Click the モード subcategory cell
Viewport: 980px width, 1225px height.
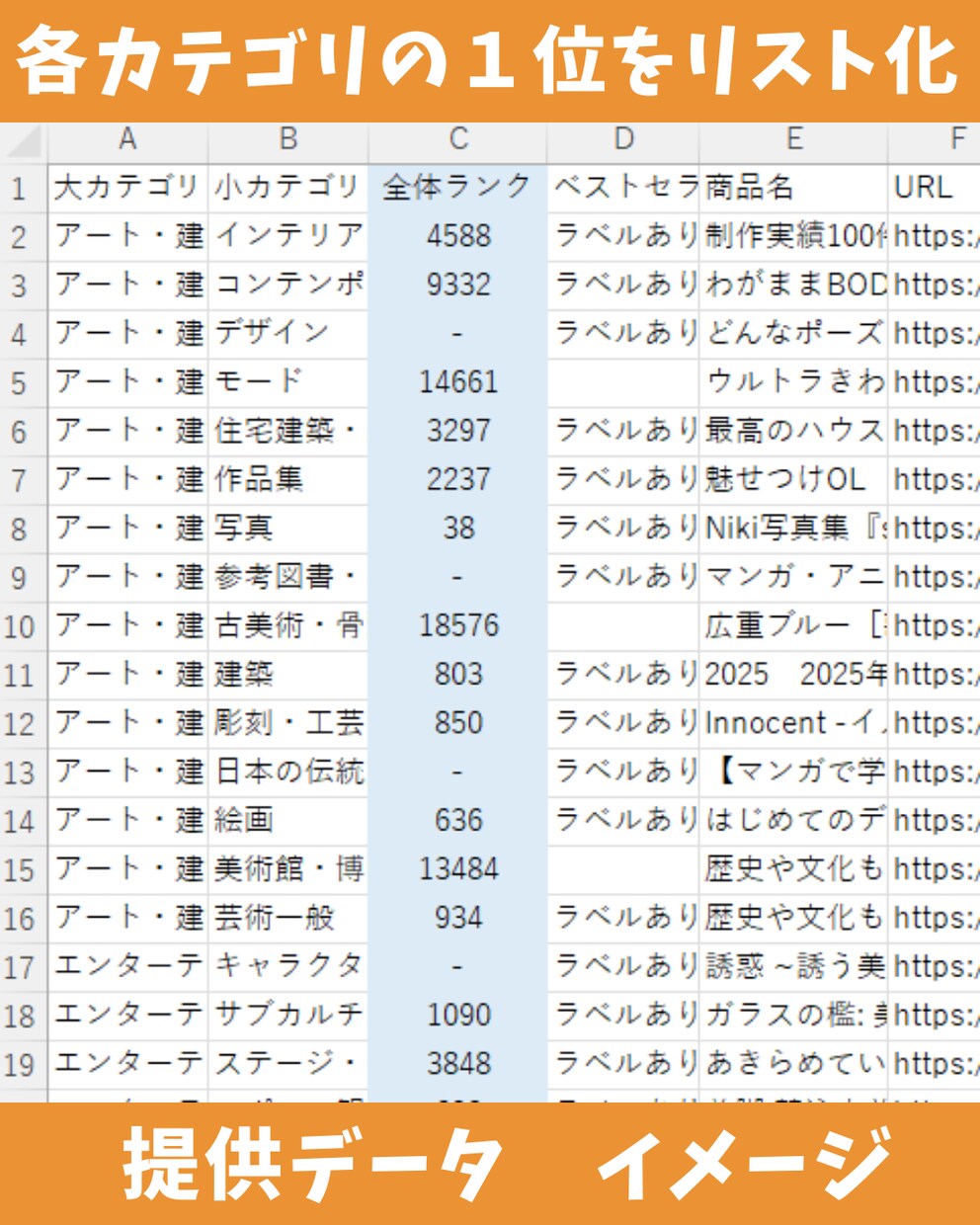[x=287, y=382]
